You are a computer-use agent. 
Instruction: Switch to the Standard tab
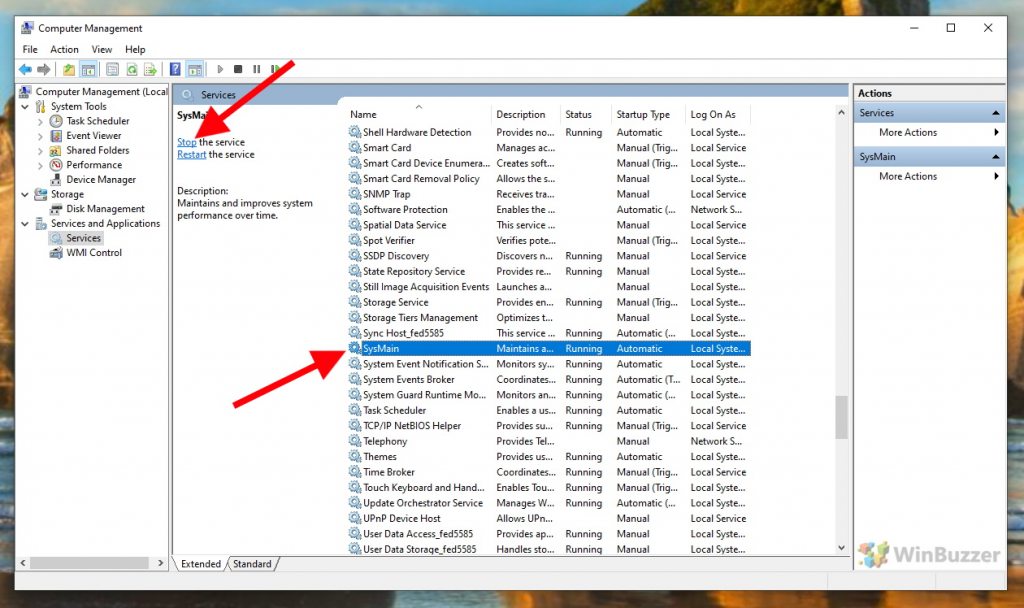click(252, 564)
